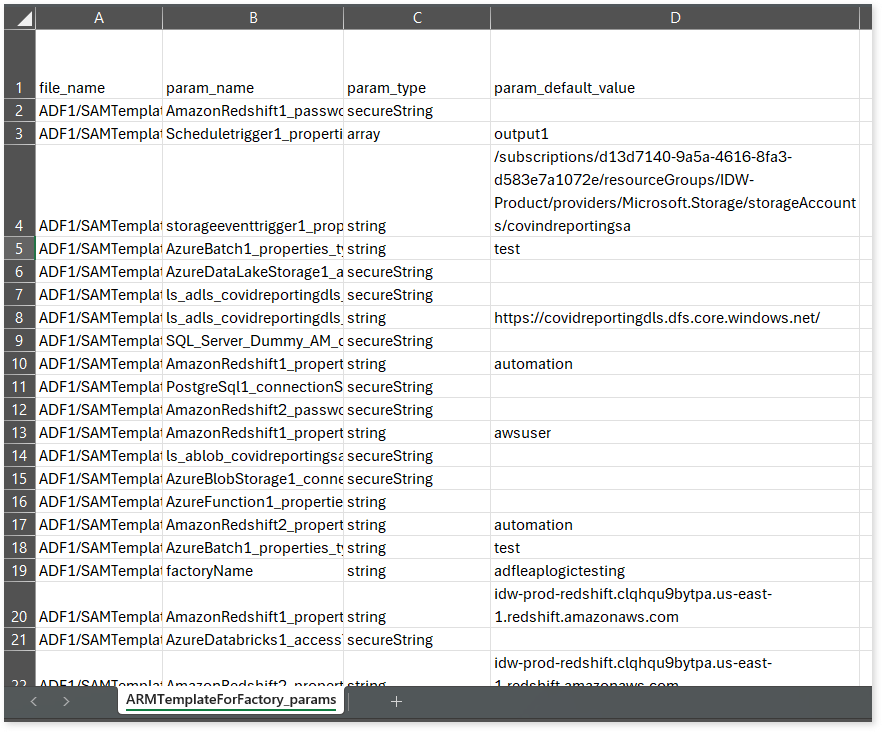
Task: Select the column D header
Action: (675, 17)
